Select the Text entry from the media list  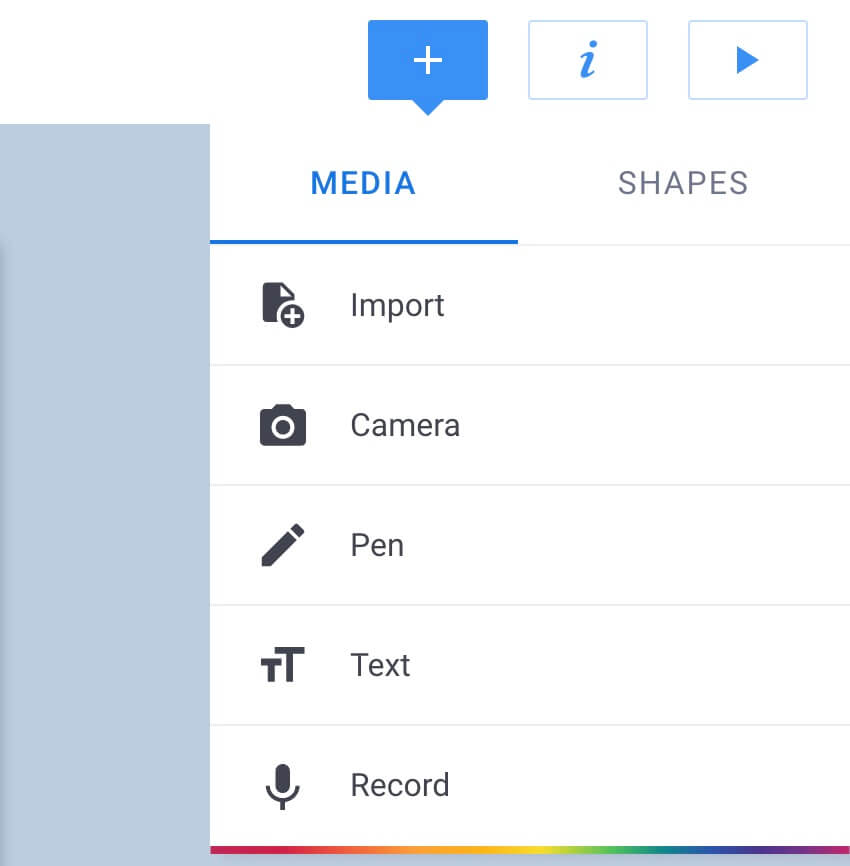[x=380, y=664]
